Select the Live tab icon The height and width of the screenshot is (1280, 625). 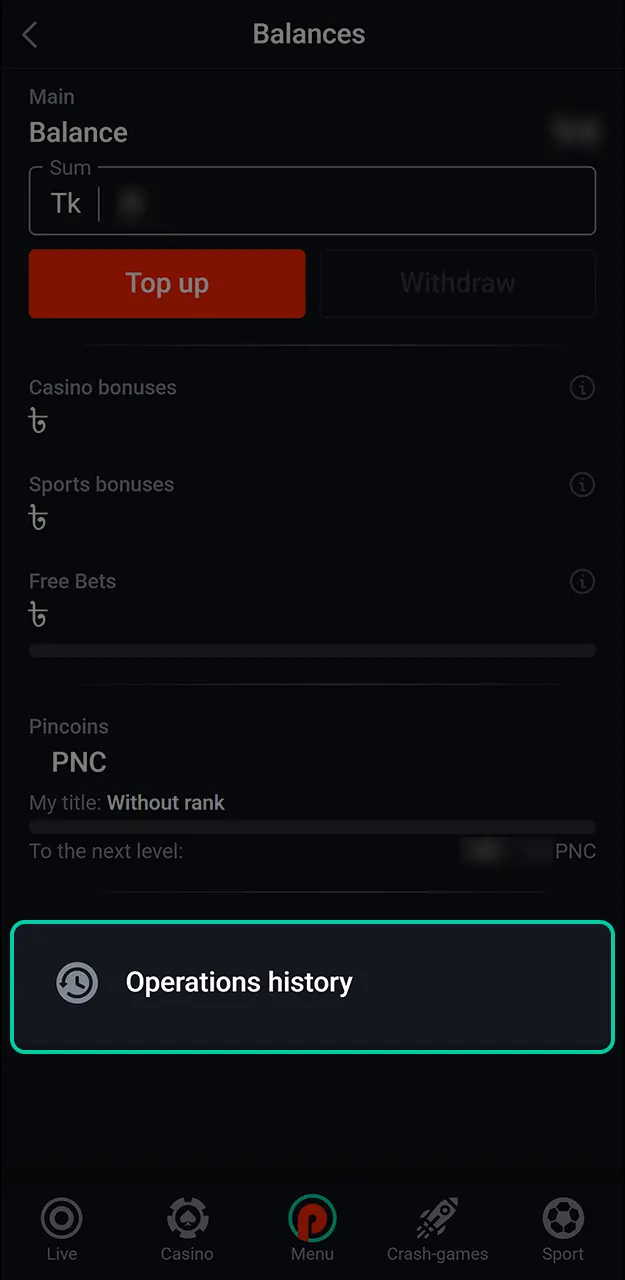61,1219
